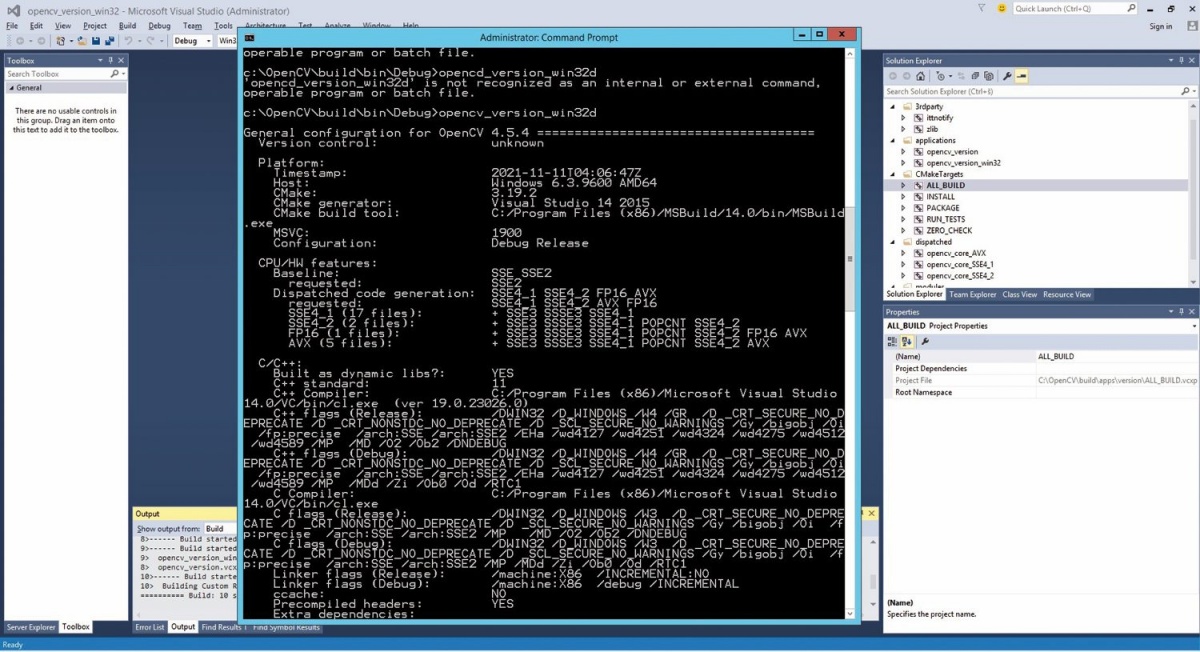Select the RUN_TESTS project

(948, 219)
